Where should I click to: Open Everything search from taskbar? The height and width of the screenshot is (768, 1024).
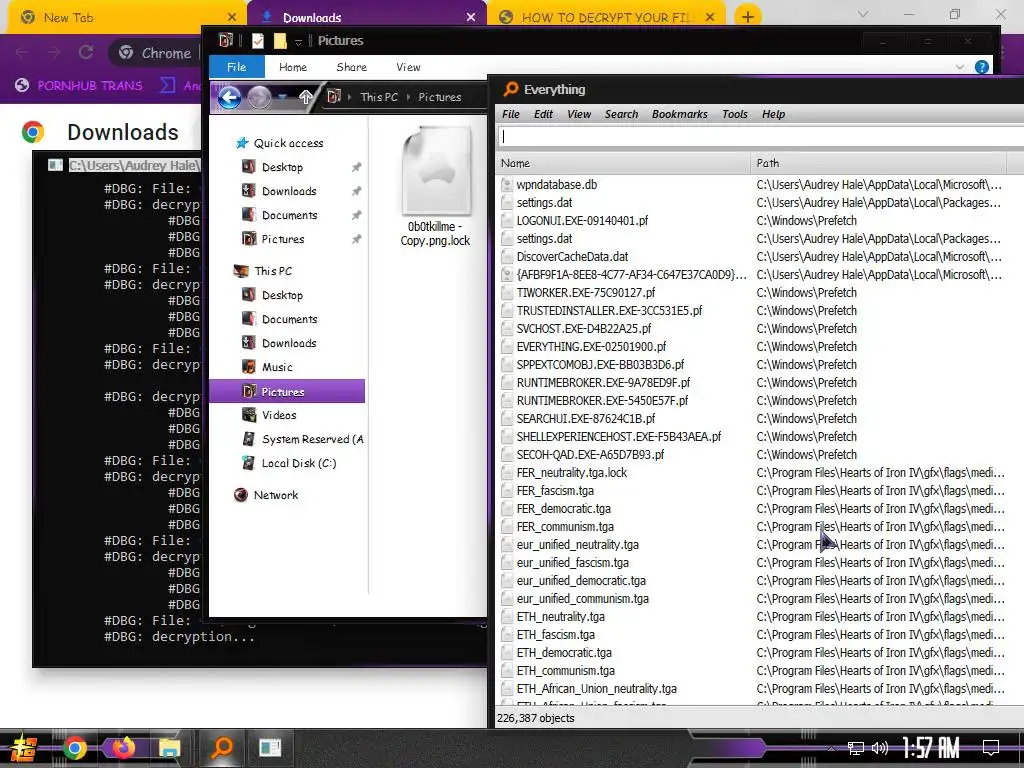(222, 748)
